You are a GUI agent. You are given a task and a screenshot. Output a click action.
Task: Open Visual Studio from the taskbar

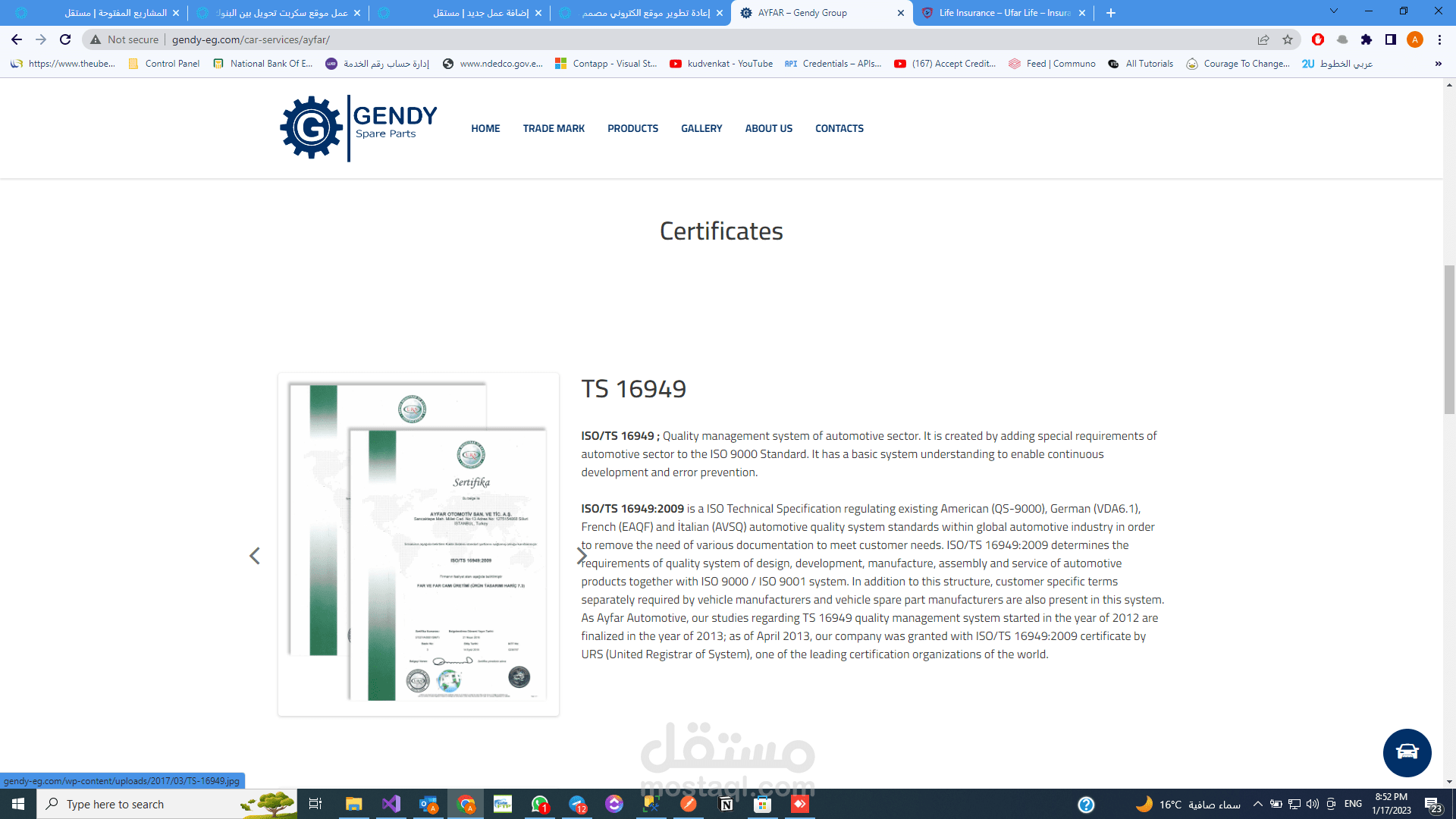391,804
